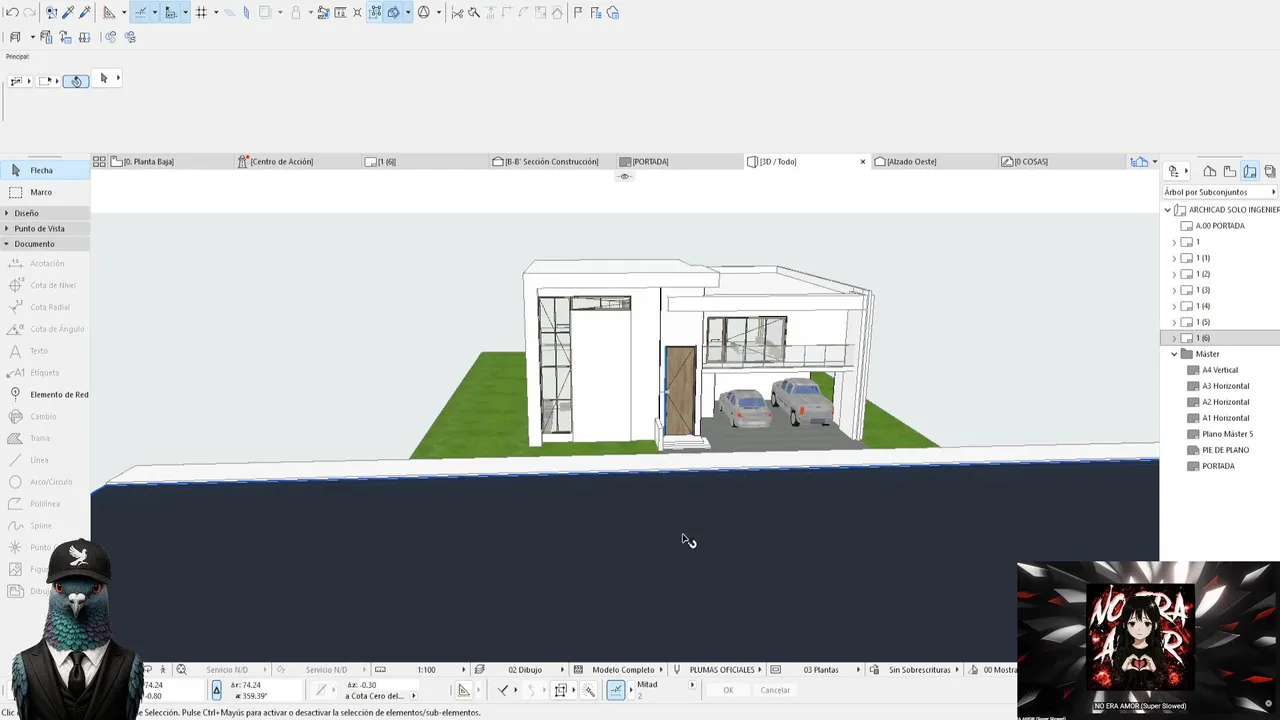Select the Arco/Círculo tool
1280x720 pixels.
45,482
